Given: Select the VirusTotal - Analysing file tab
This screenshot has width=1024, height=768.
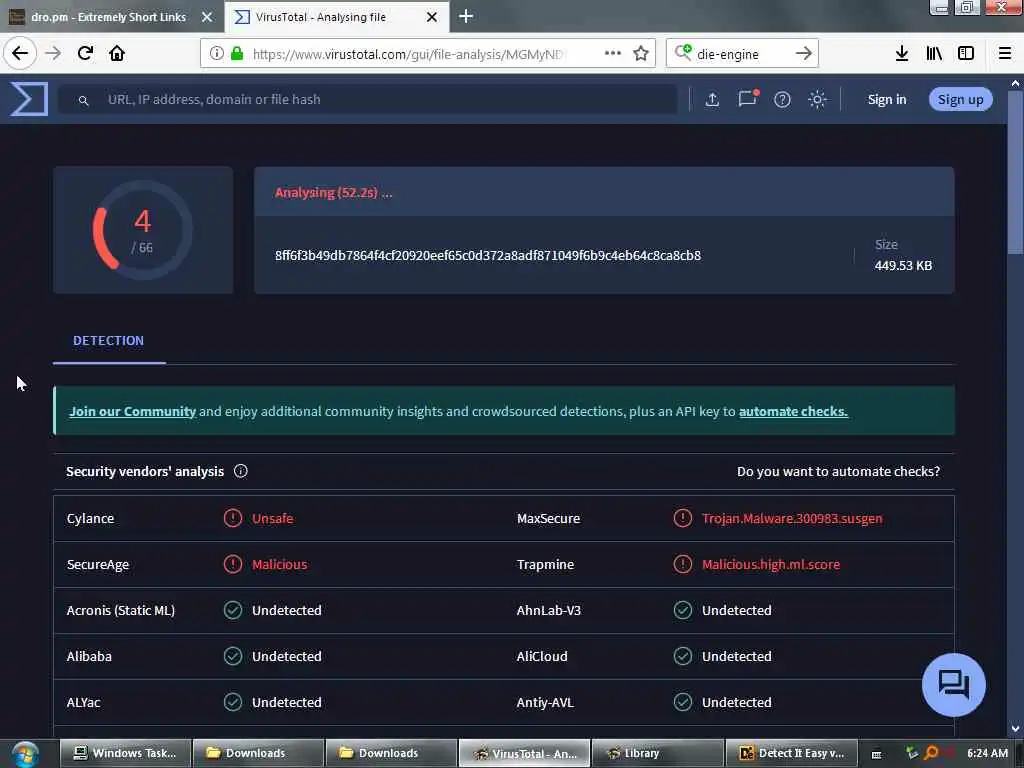Looking at the screenshot, I should [x=320, y=17].
